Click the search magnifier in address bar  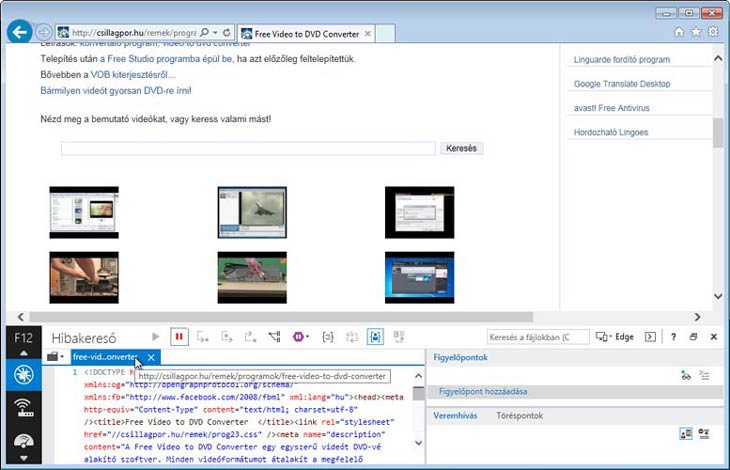(204, 33)
